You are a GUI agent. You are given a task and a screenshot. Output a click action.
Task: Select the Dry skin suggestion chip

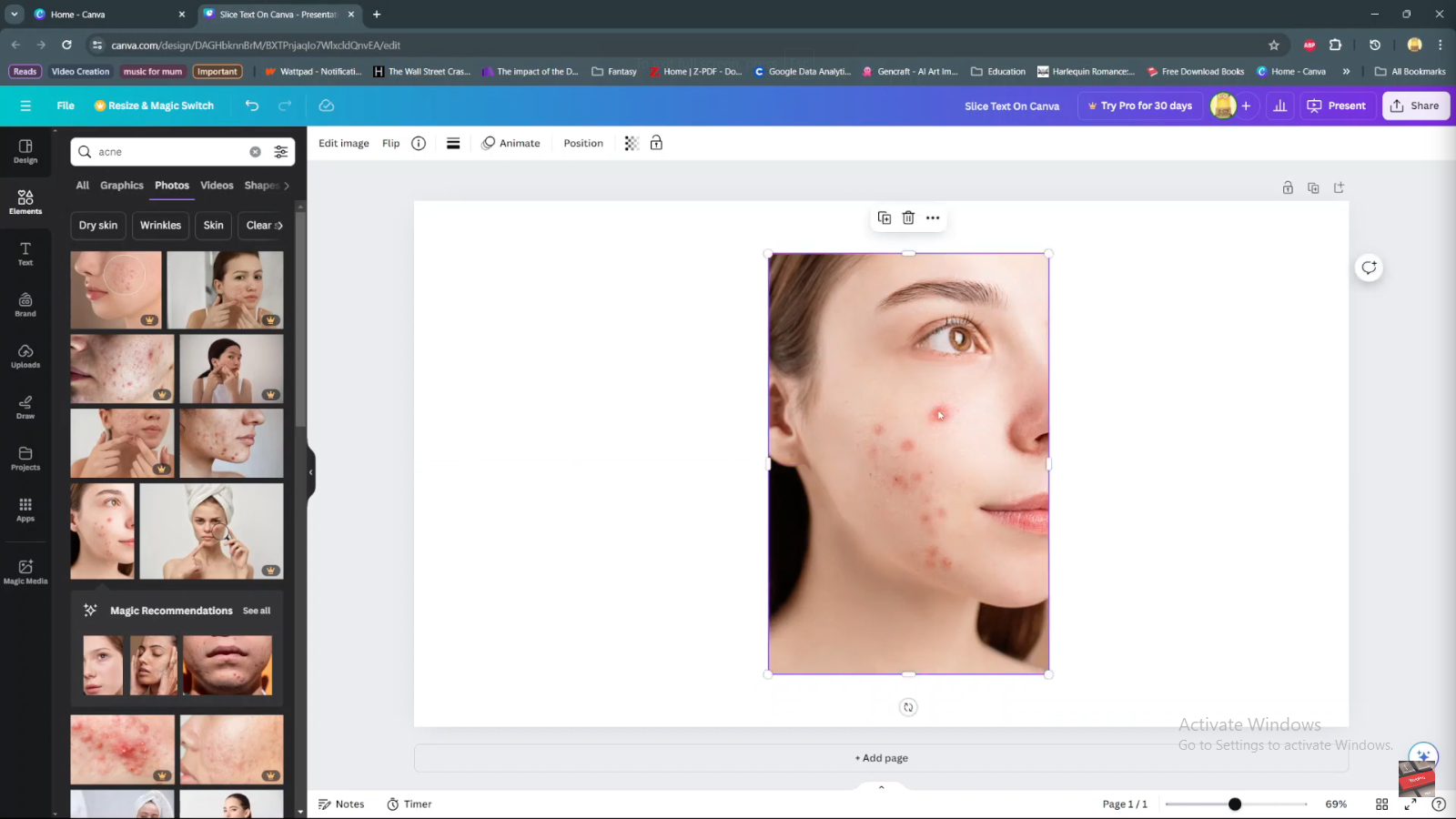(98, 226)
